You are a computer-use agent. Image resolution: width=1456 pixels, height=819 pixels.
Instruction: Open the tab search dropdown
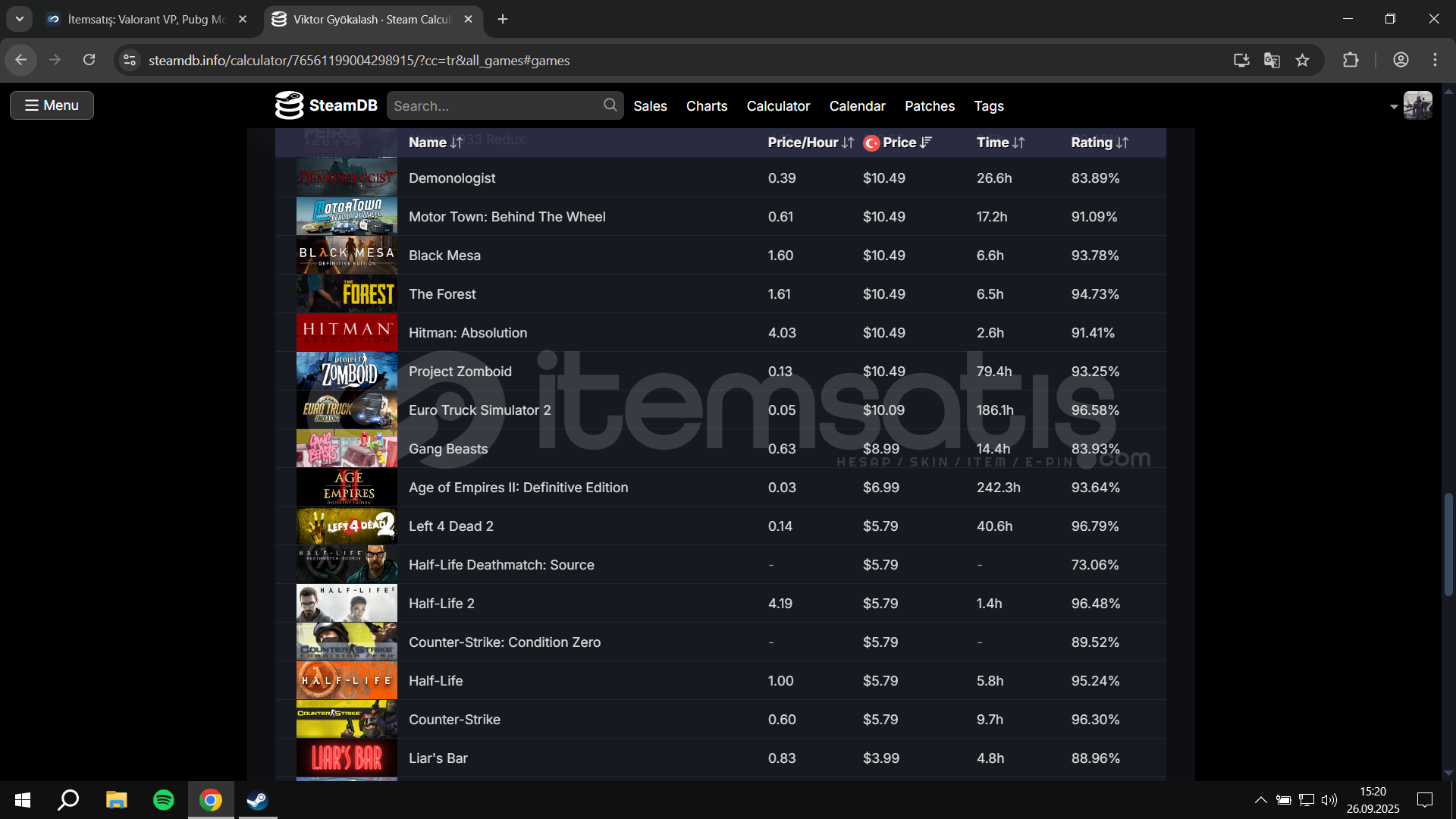pos(20,19)
